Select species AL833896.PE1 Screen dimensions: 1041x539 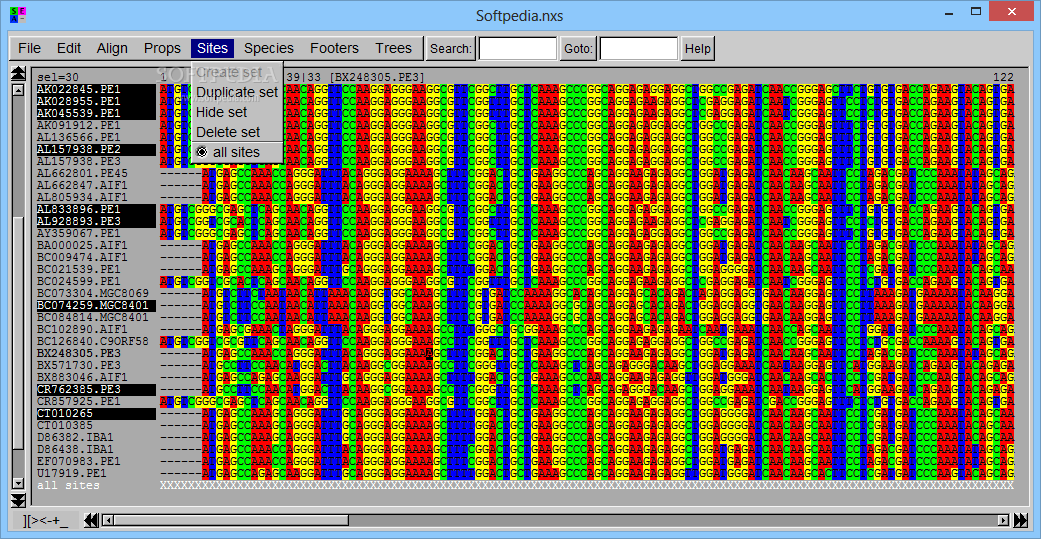tap(96, 209)
